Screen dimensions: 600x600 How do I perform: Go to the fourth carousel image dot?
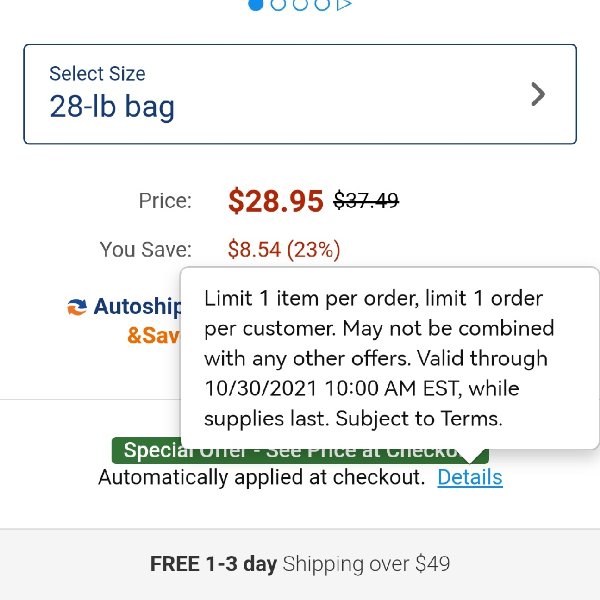tap(322, 4)
